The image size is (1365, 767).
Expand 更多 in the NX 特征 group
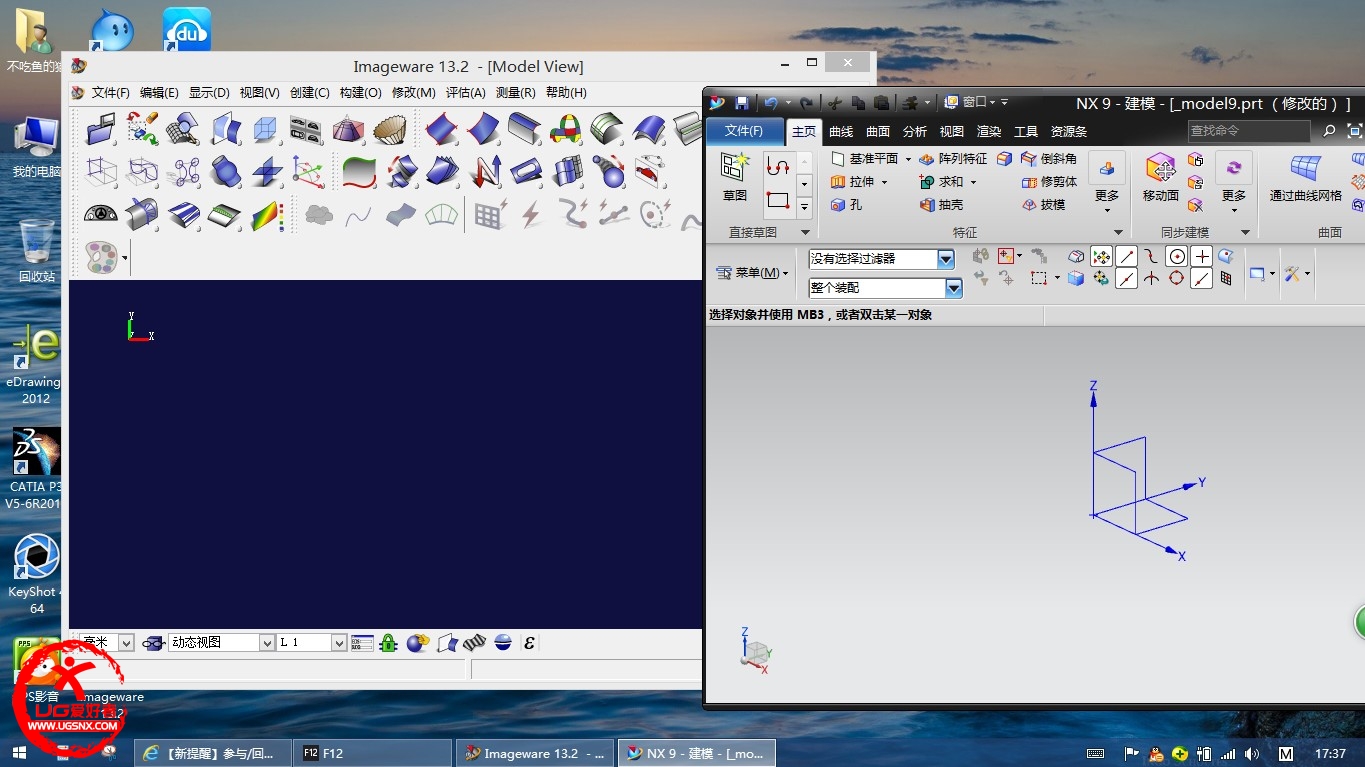point(1107,182)
